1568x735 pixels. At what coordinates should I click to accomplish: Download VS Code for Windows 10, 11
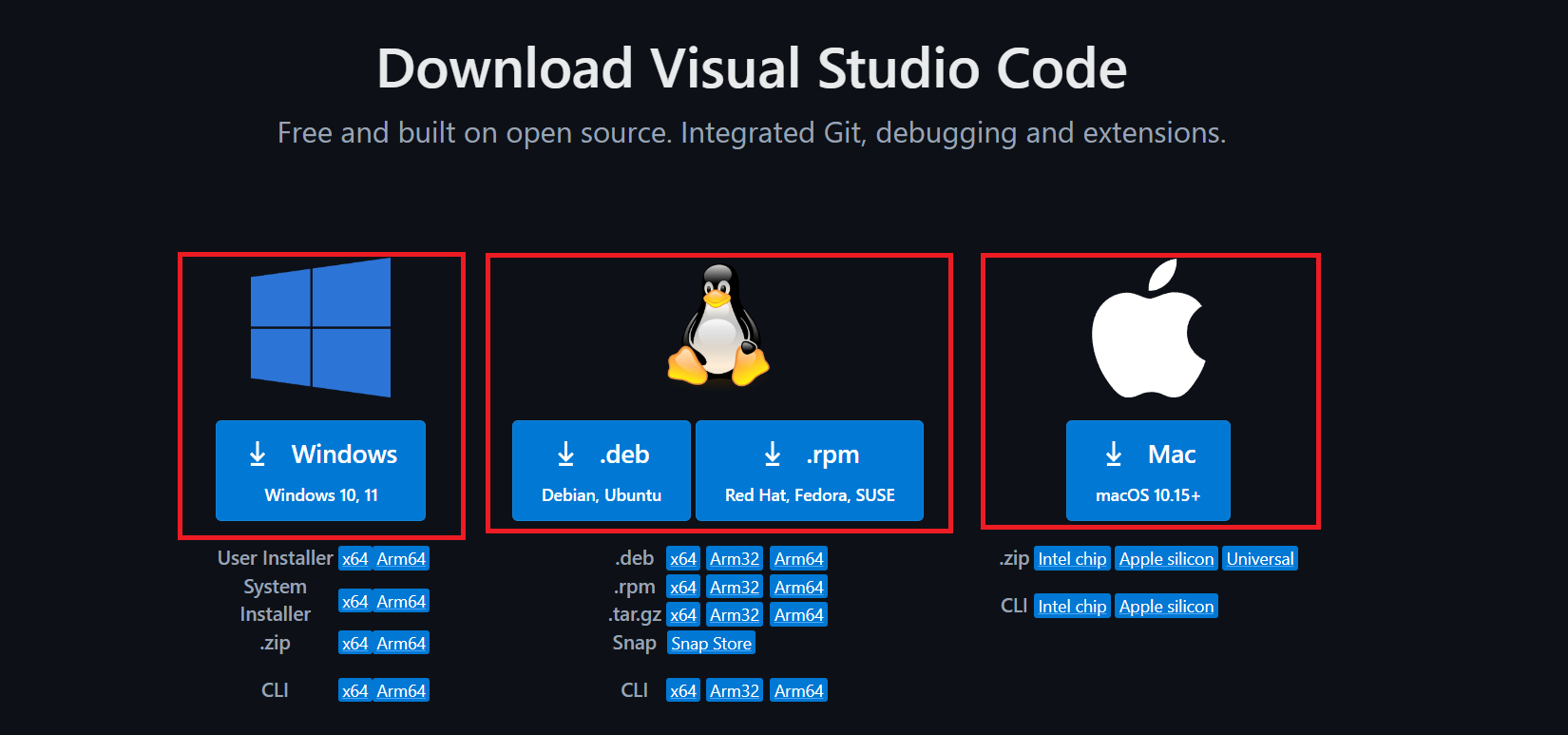(x=320, y=471)
